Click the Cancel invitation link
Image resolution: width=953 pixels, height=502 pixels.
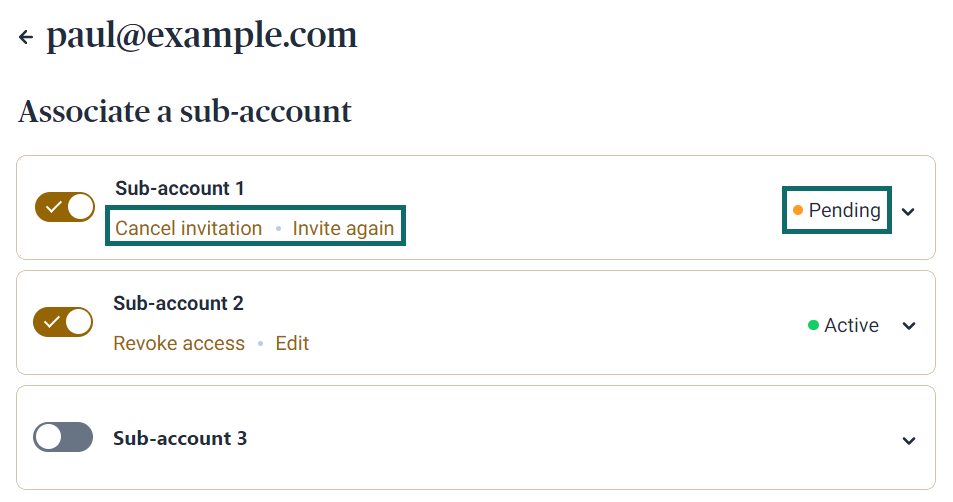pos(188,228)
